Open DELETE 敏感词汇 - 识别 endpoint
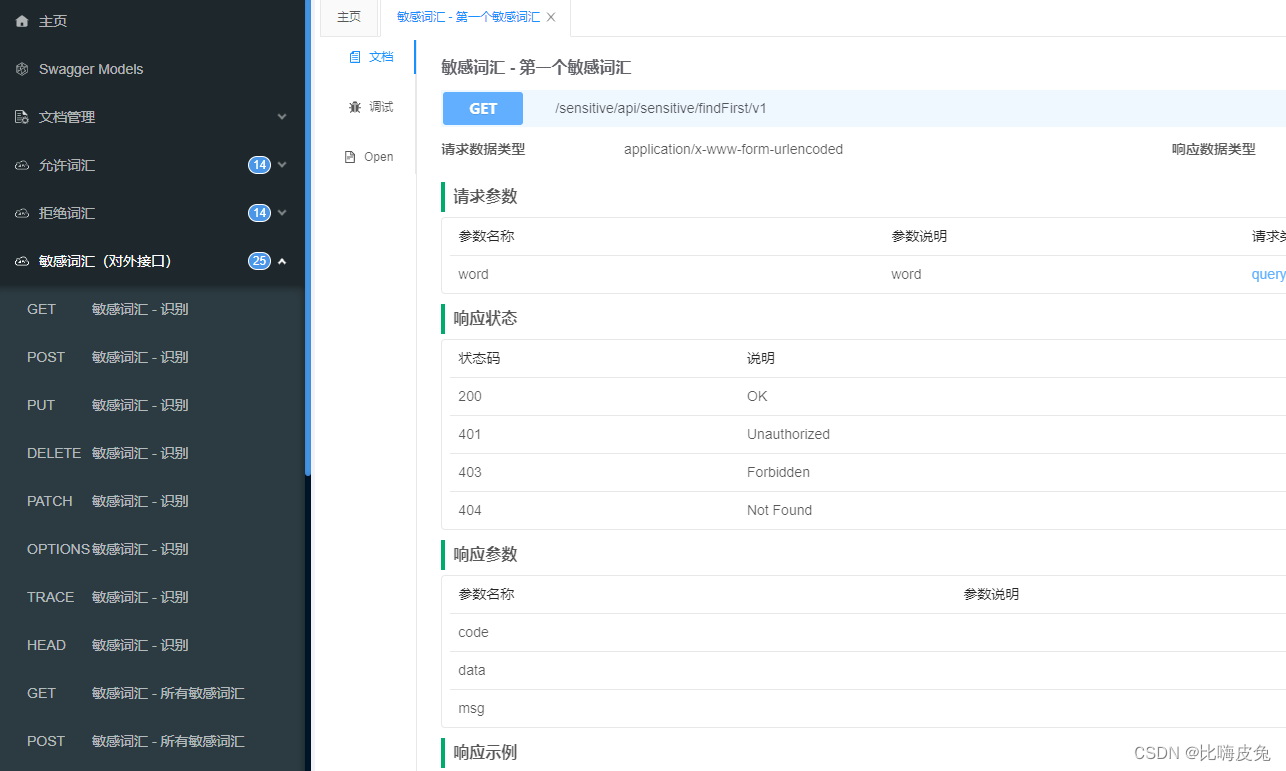The width and height of the screenshot is (1286, 771). (152, 453)
